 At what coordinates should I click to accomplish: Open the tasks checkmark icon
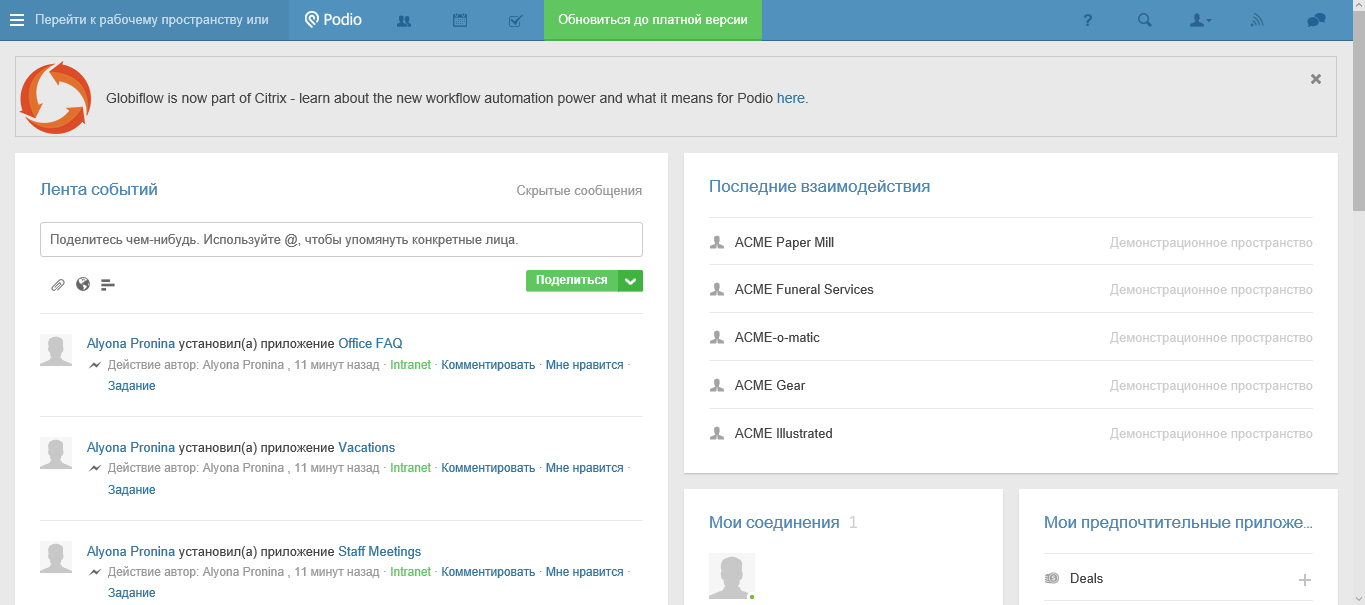[x=516, y=20]
